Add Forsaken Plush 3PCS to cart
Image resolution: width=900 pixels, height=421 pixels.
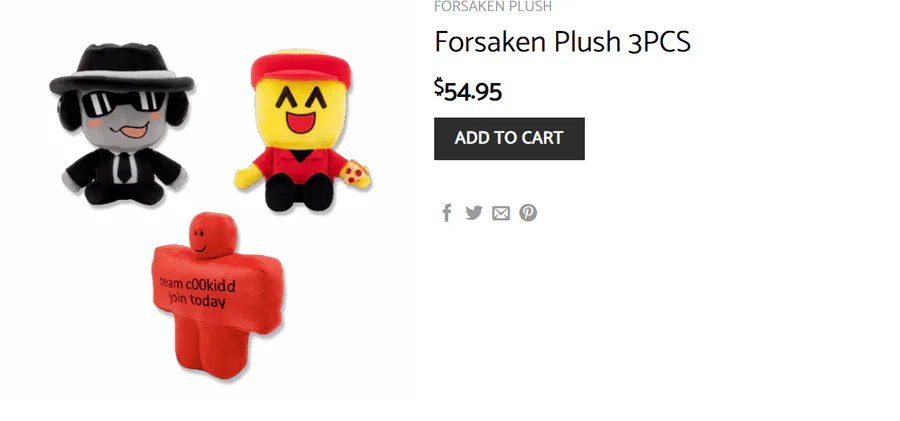[509, 138]
